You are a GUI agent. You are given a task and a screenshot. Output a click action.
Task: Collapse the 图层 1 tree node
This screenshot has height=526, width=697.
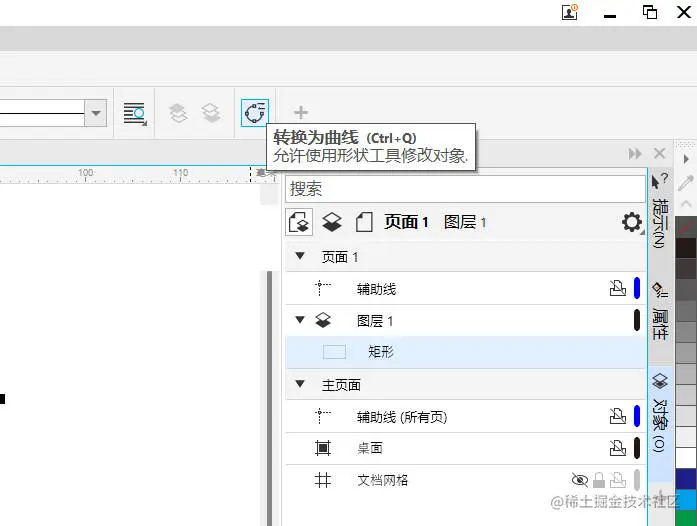coord(300,320)
